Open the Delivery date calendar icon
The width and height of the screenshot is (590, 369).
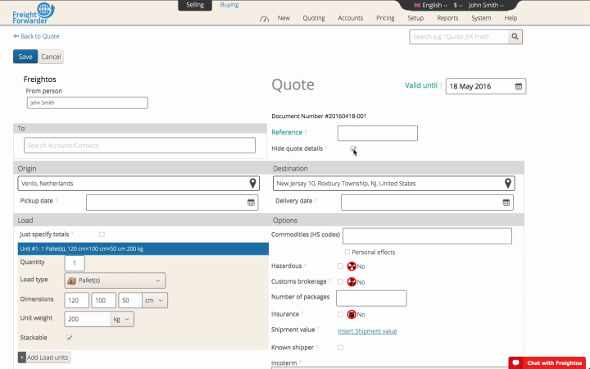click(506, 203)
